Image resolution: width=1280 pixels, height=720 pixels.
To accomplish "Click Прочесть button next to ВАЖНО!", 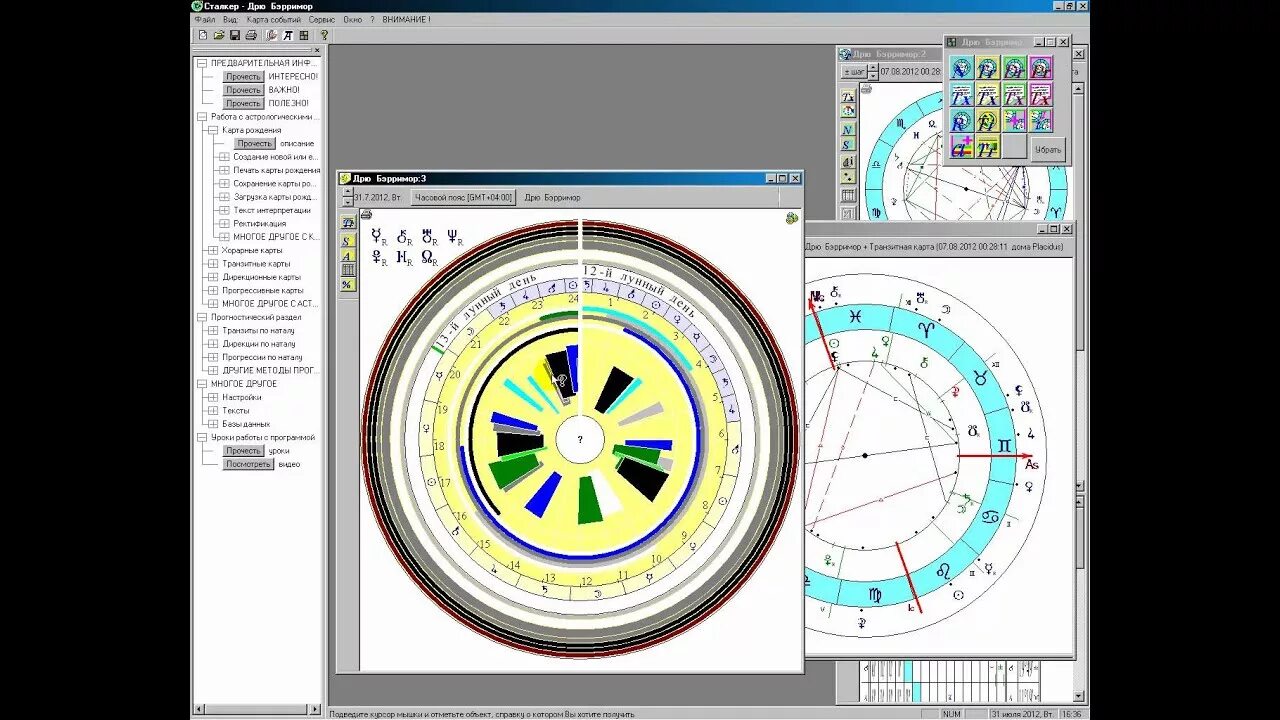I will point(243,90).
